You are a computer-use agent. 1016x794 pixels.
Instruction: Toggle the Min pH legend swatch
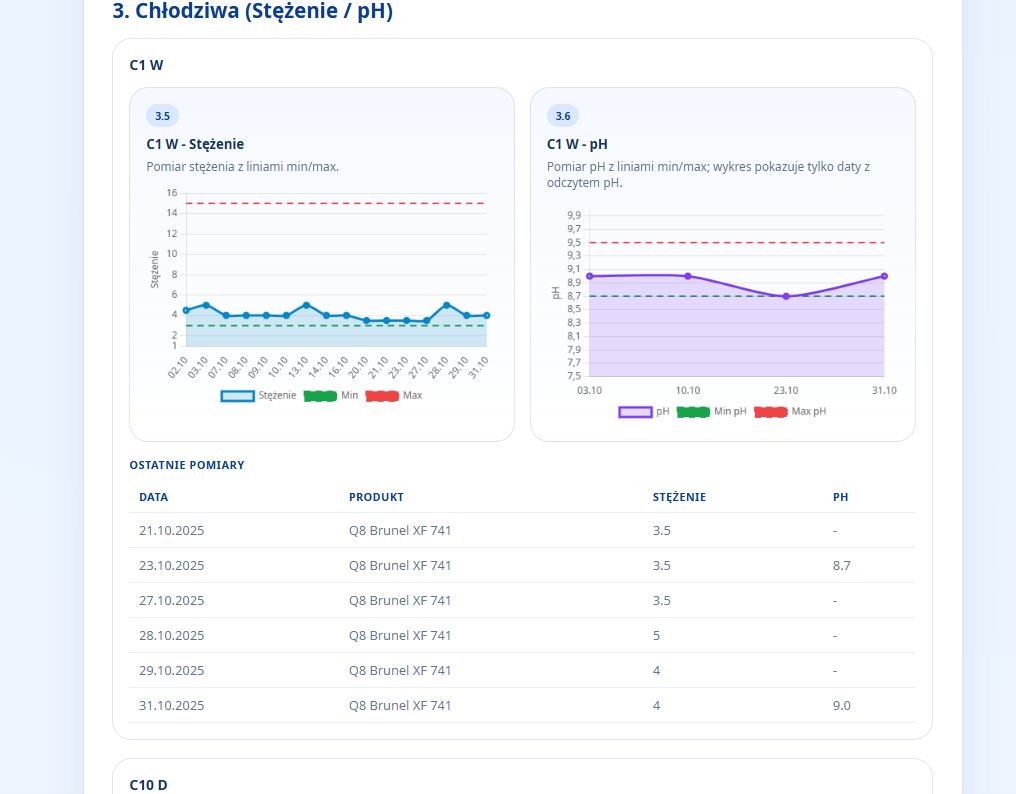(693, 412)
